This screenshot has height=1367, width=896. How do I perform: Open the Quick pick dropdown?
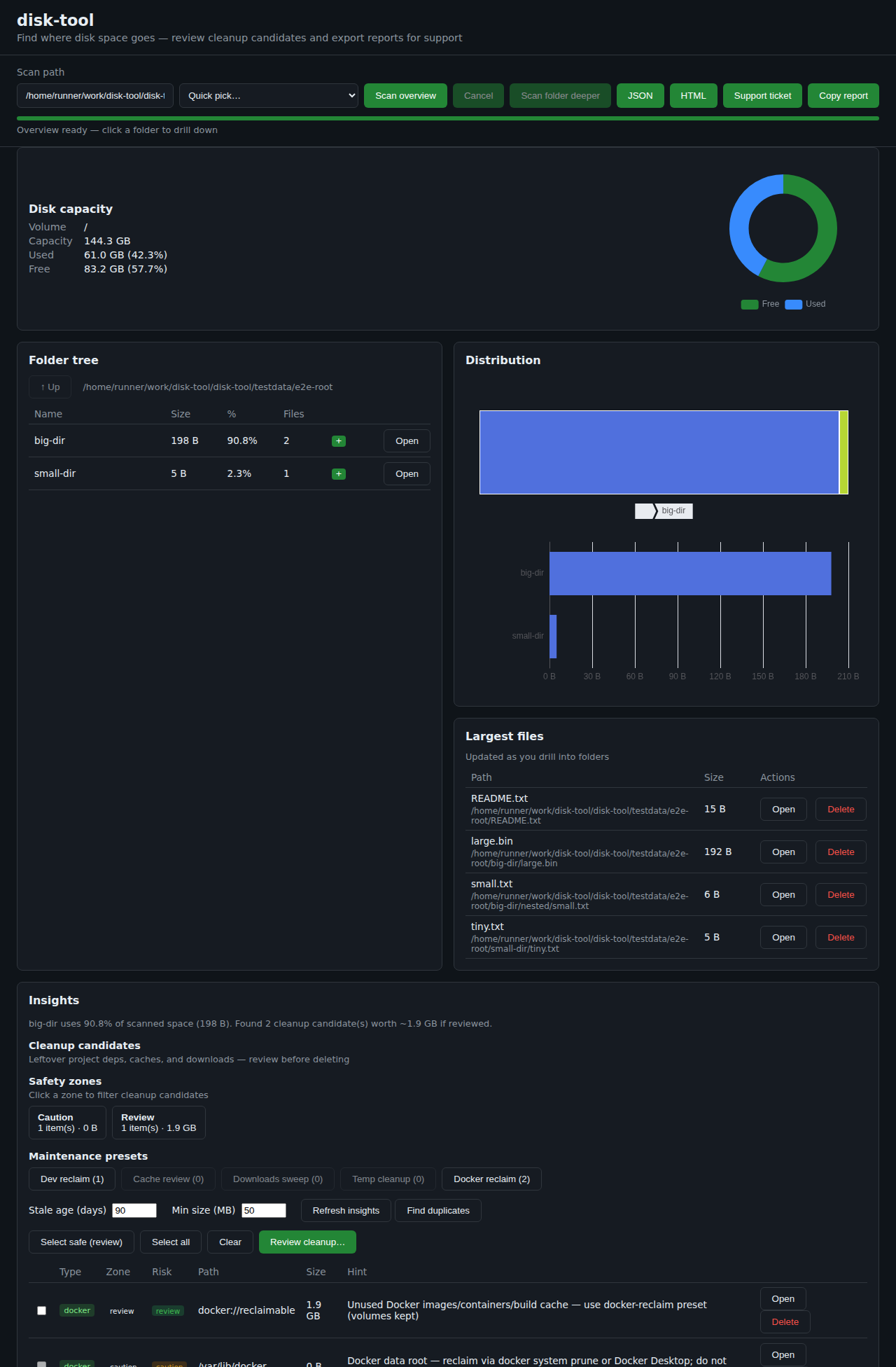[x=269, y=96]
